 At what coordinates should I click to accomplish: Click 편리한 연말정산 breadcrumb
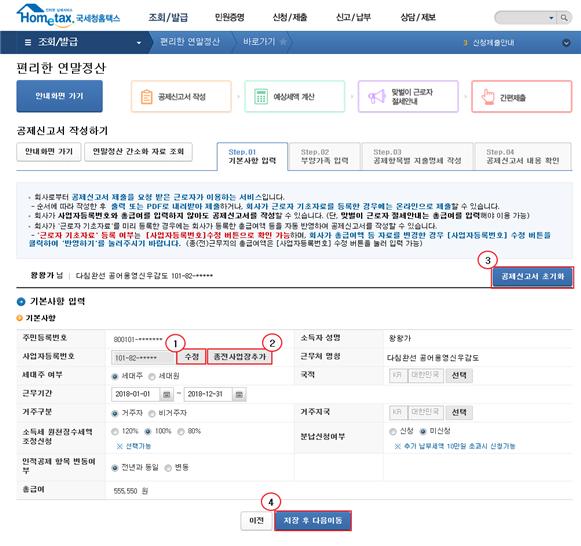pos(190,42)
